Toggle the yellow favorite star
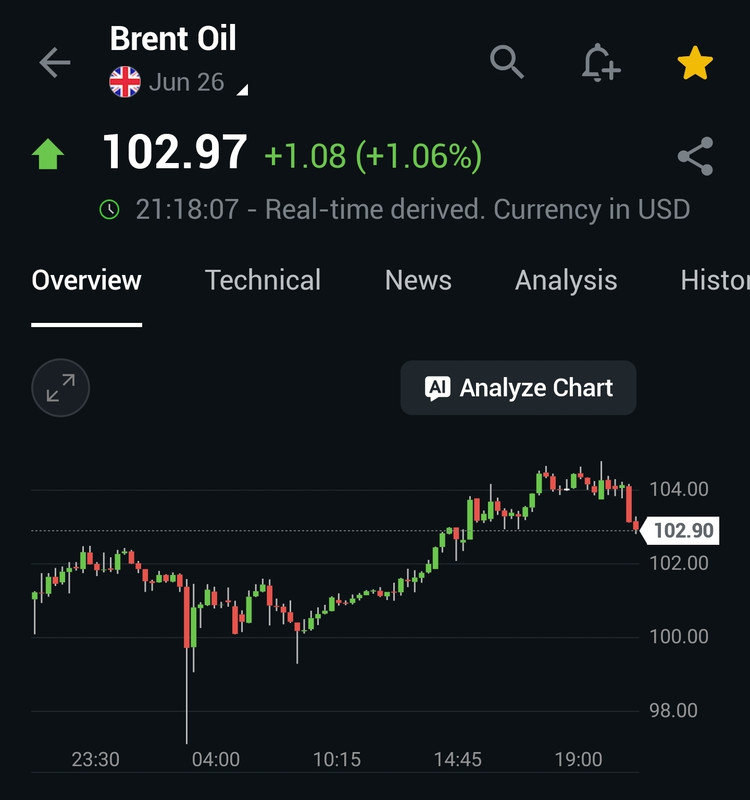Image resolution: width=750 pixels, height=800 pixels. click(695, 63)
